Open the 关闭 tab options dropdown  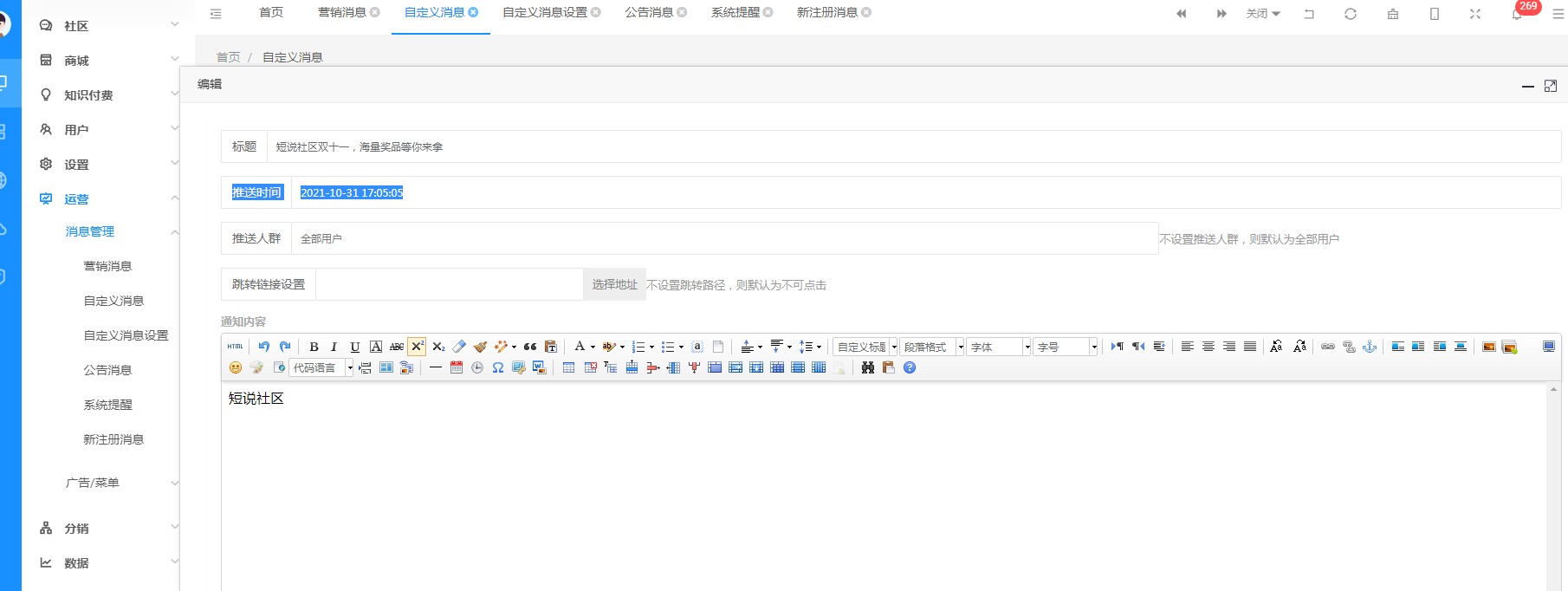click(1262, 14)
